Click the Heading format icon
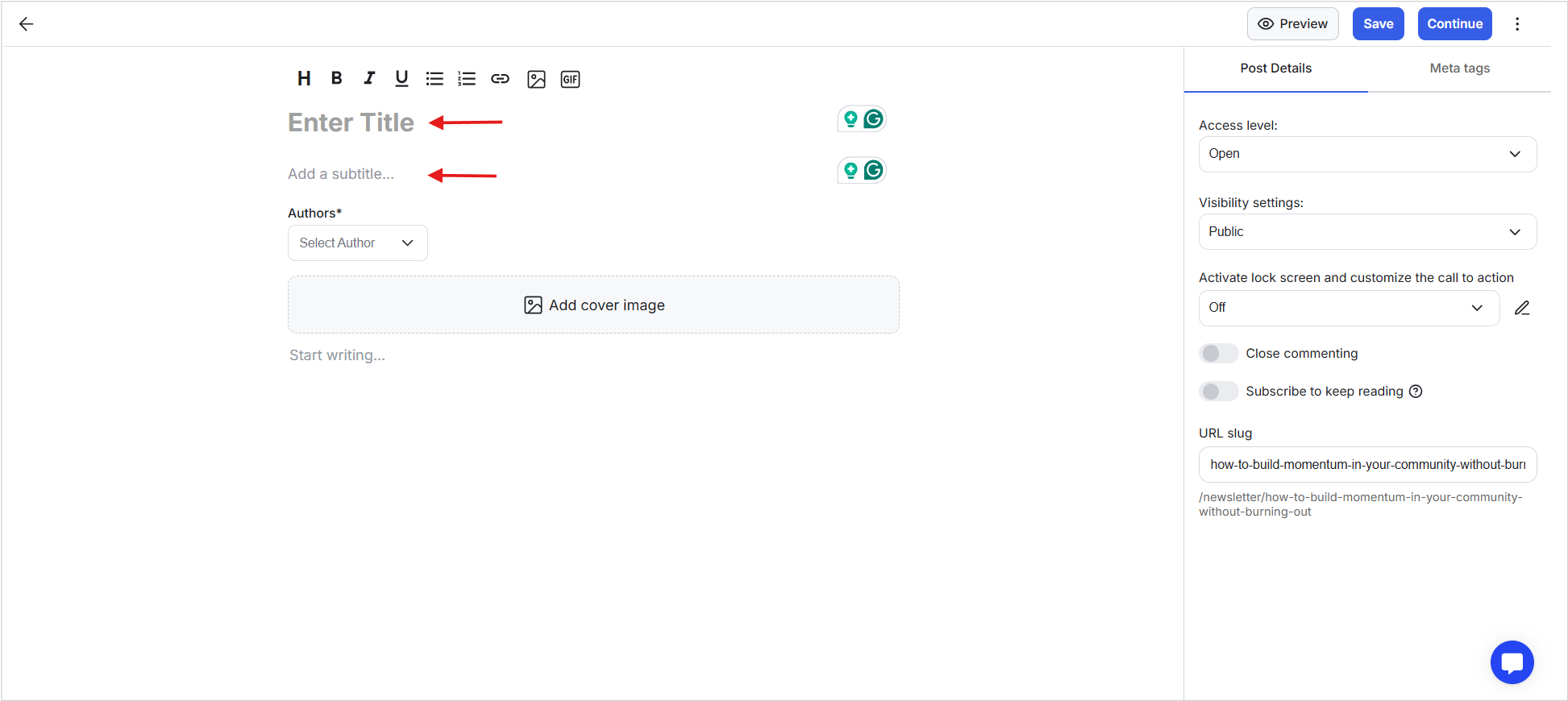The height and width of the screenshot is (701, 1568). point(304,79)
